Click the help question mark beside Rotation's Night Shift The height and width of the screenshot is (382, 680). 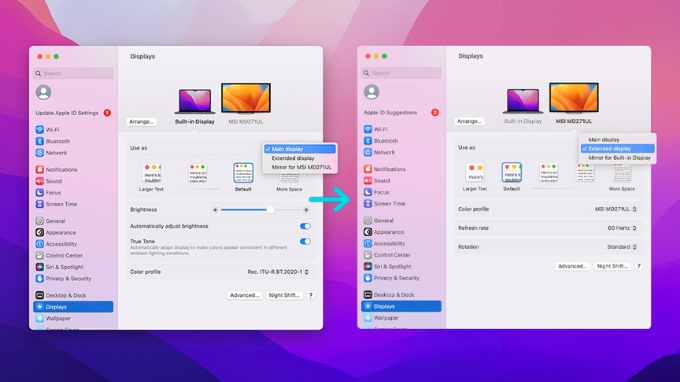point(638,266)
